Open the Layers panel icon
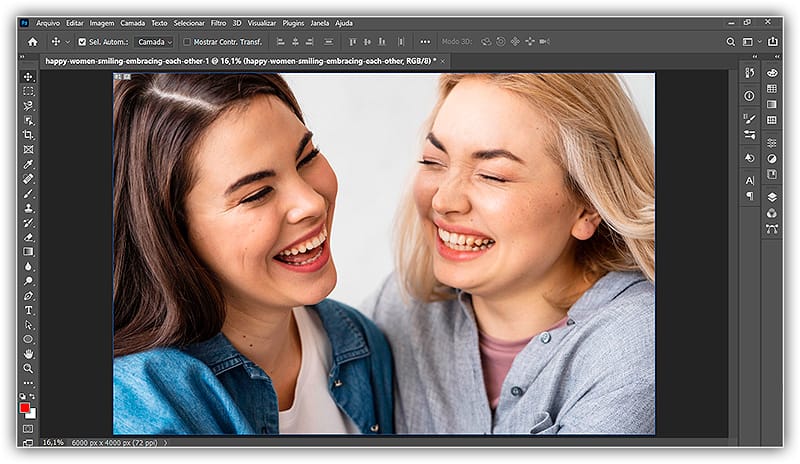 [772, 197]
